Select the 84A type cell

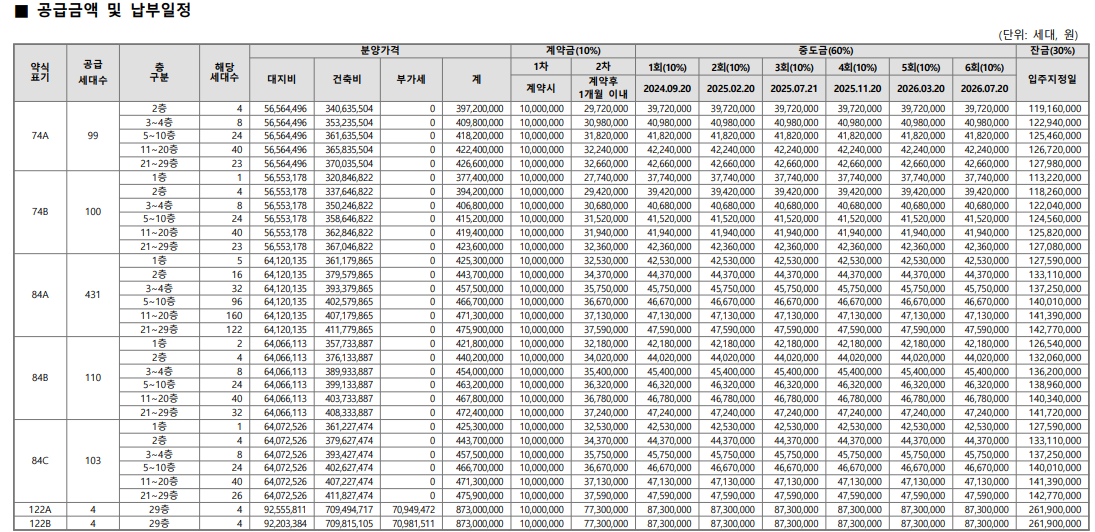click(x=40, y=295)
